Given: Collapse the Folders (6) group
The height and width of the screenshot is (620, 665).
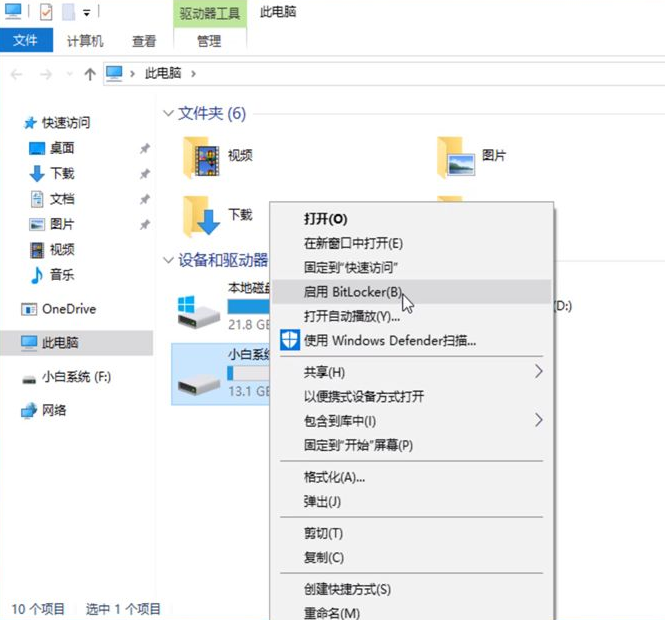Looking at the screenshot, I should pos(167,114).
